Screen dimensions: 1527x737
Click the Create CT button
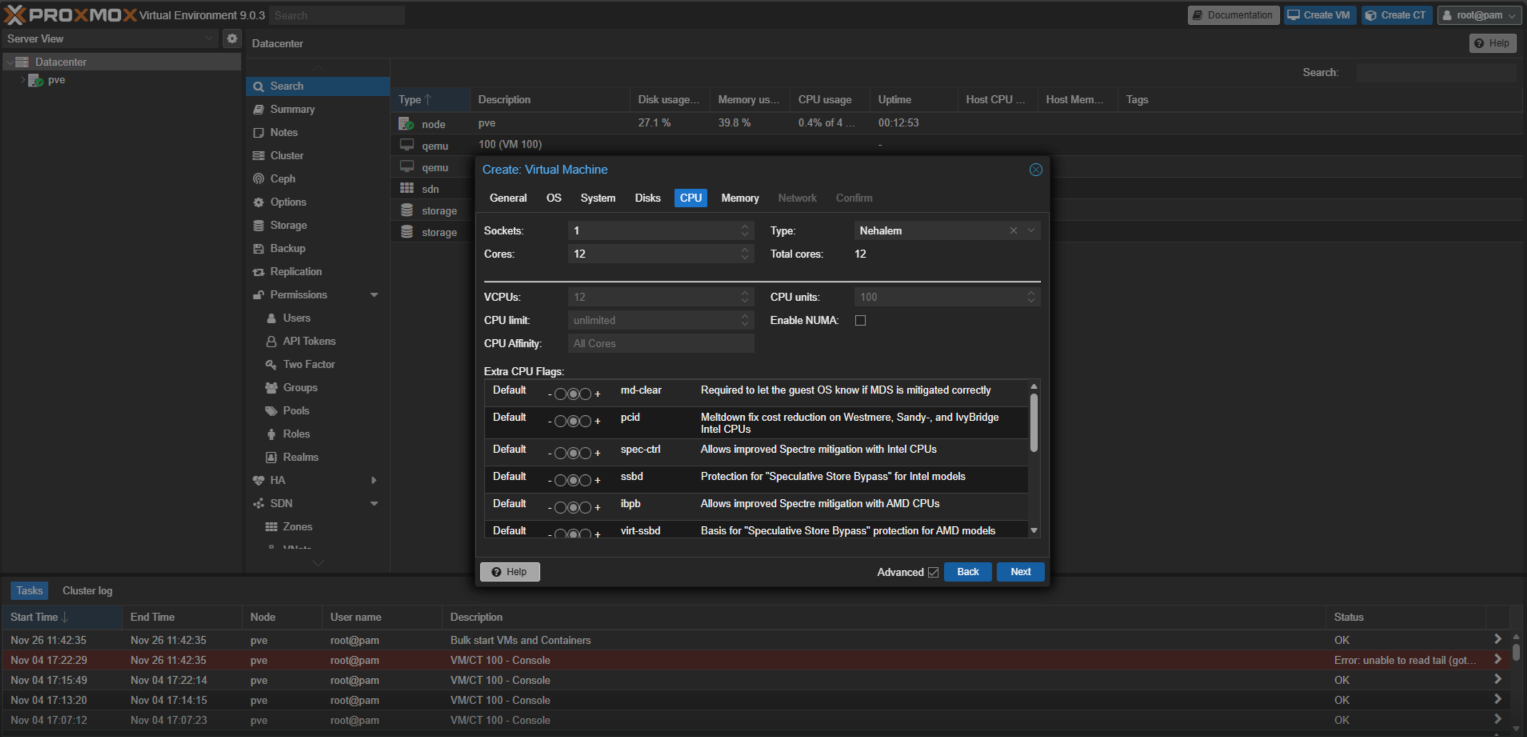(1396, 15)
